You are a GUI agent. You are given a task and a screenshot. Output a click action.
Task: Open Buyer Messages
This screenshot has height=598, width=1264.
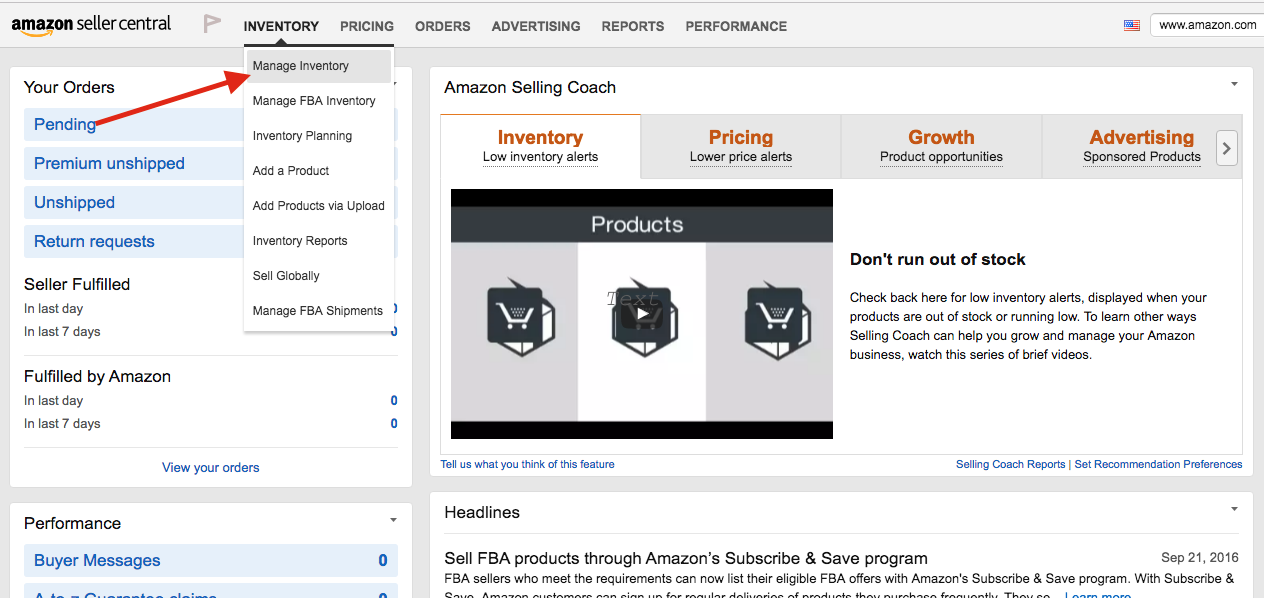(96, 560)
